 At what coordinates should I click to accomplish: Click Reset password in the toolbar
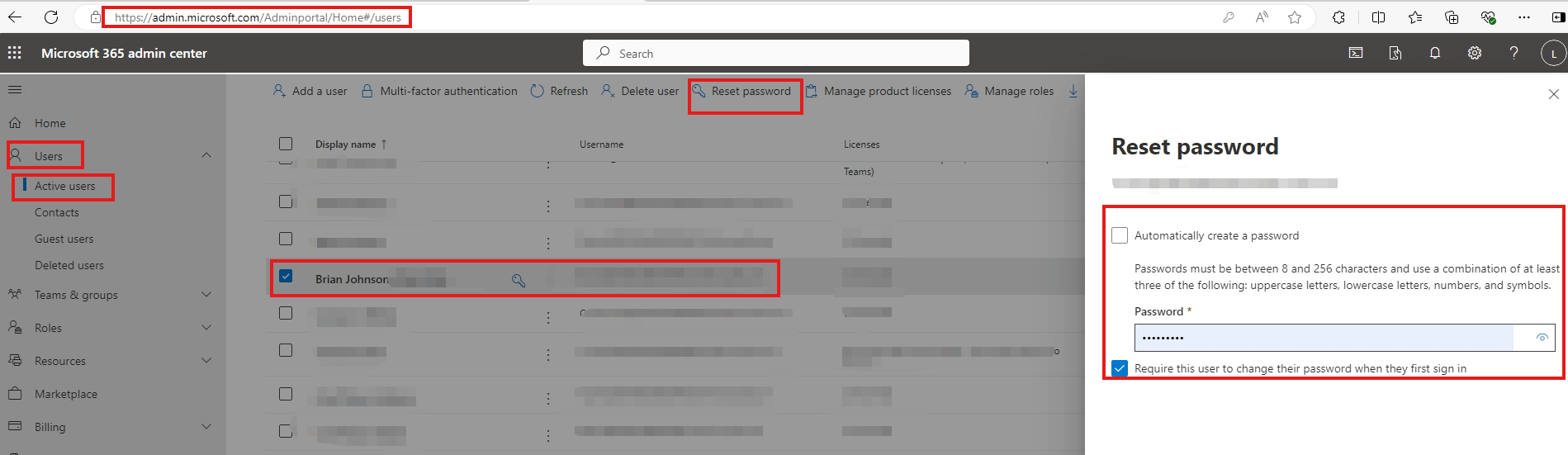[741, 91]
